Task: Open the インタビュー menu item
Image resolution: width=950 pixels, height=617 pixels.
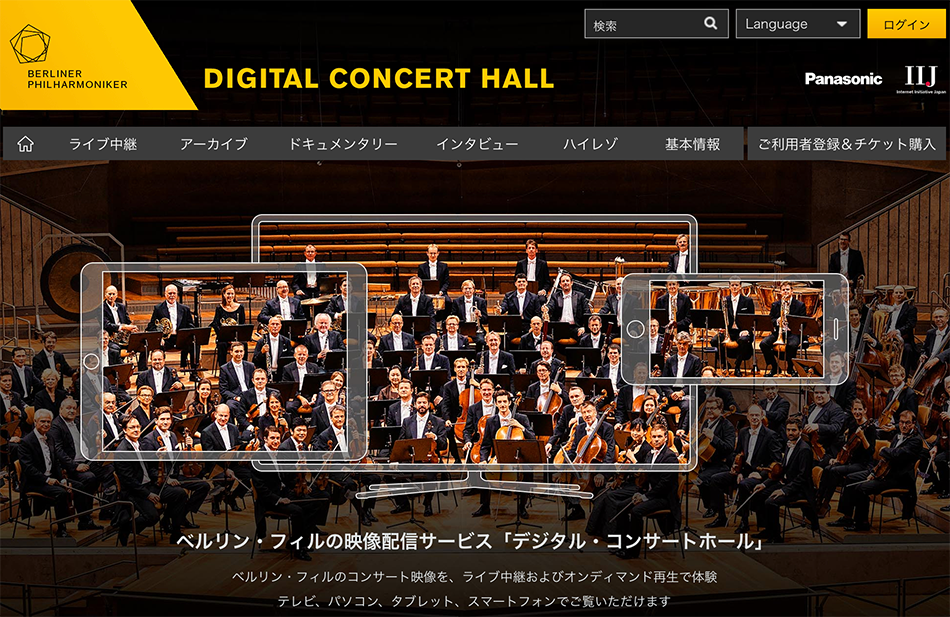Action: click(477, 144)
